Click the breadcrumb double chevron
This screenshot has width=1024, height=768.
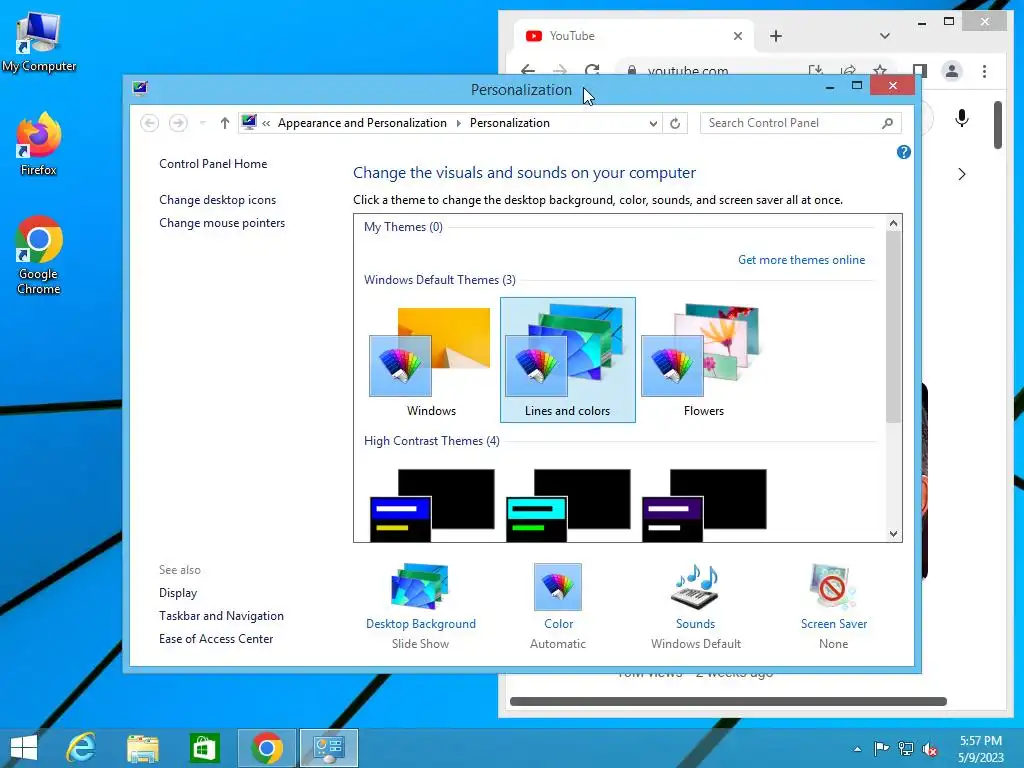266,123
